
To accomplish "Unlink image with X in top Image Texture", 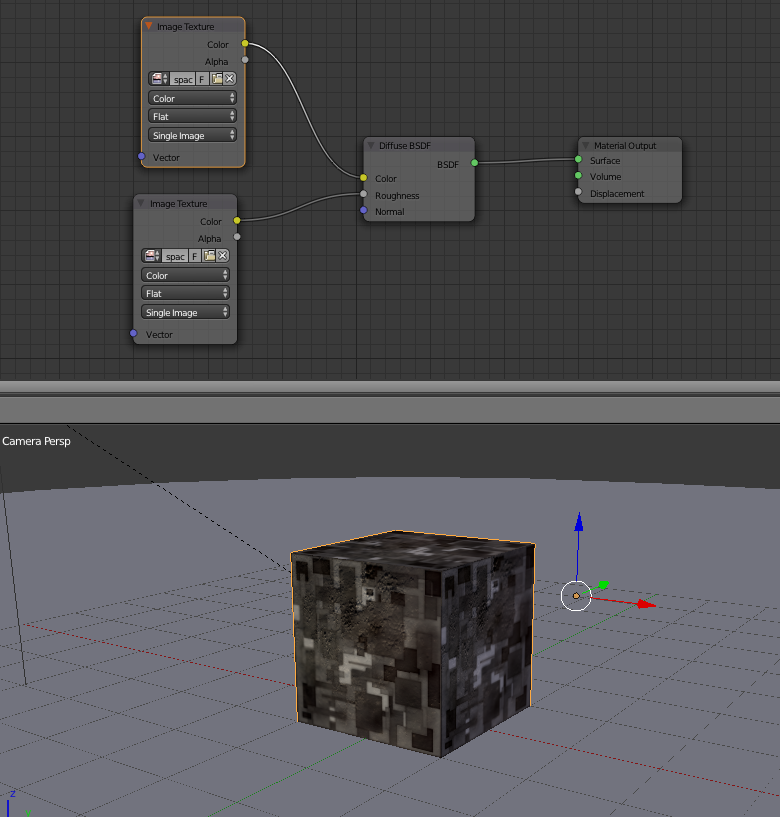I will click(x=230, y=79).
